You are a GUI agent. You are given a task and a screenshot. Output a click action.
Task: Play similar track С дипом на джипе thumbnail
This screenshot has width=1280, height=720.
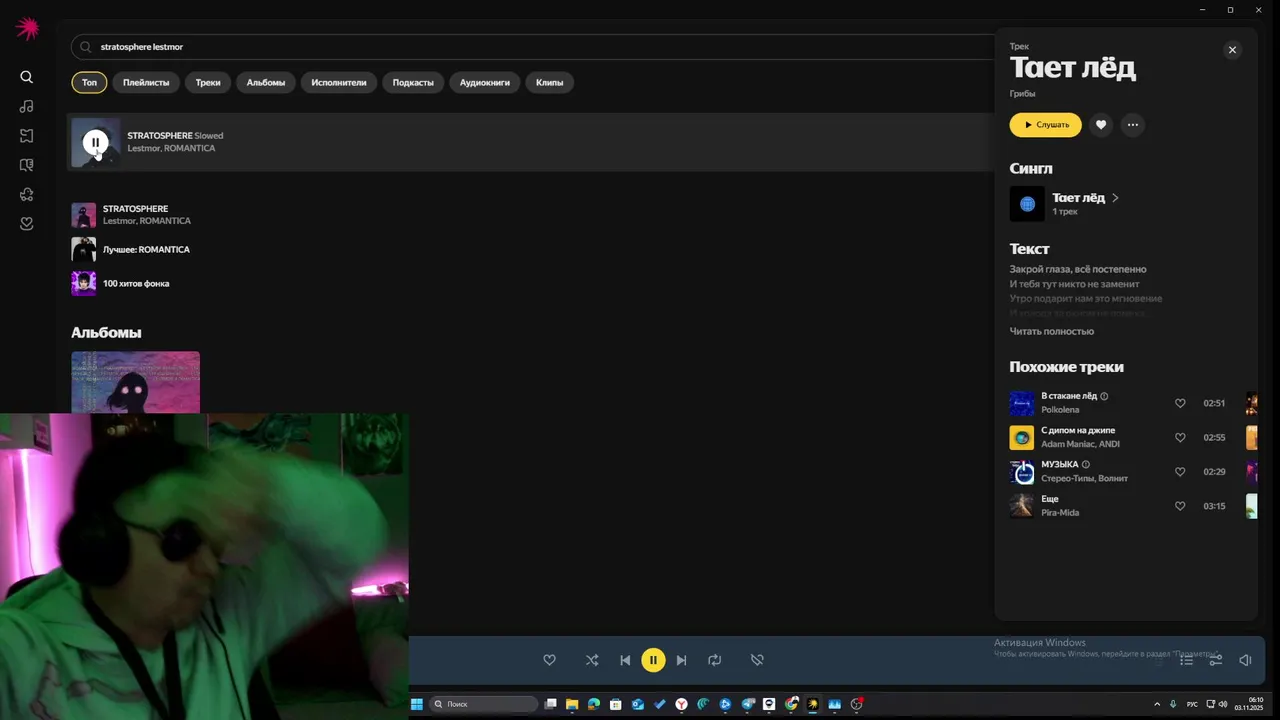(x=1022, y=437)
